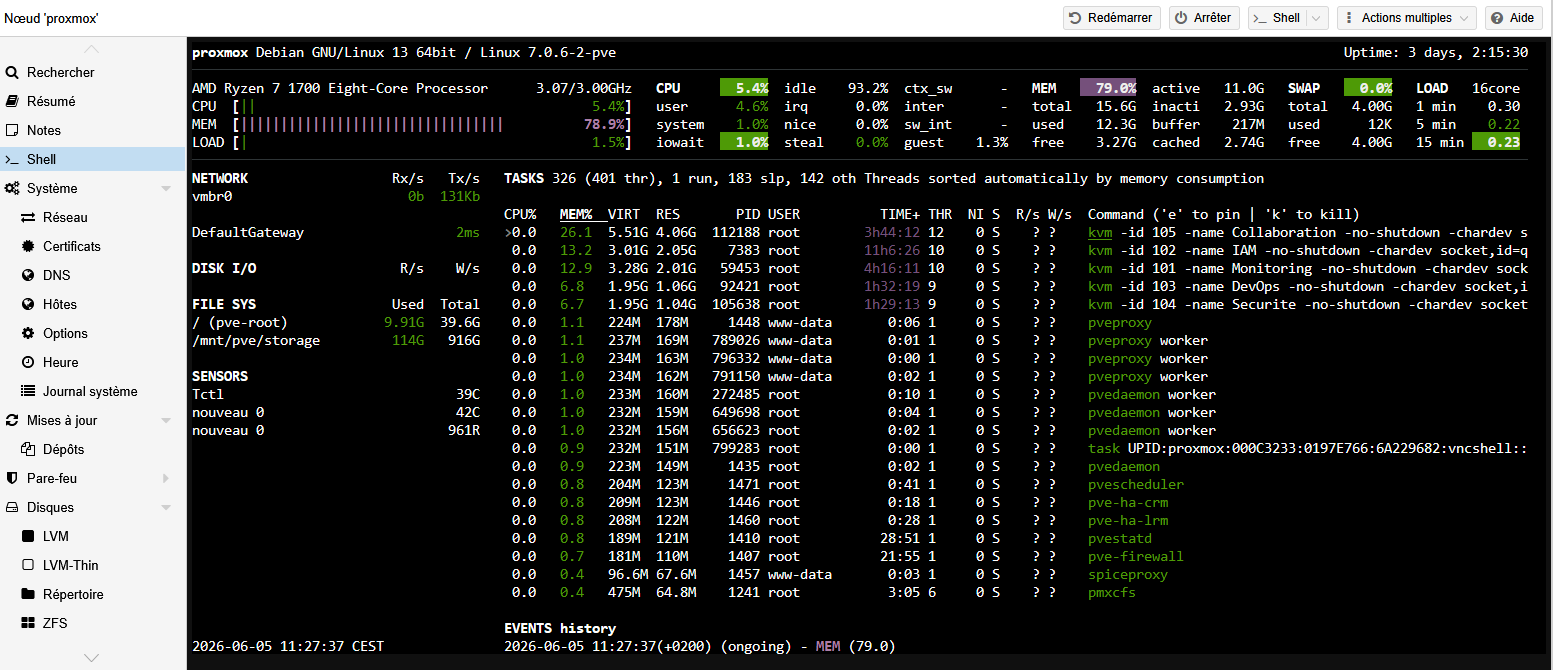The height and width of the screenshot is (670, 1553).
Task: Click the Mises à jour refresh icon
Action: (12, 420)
